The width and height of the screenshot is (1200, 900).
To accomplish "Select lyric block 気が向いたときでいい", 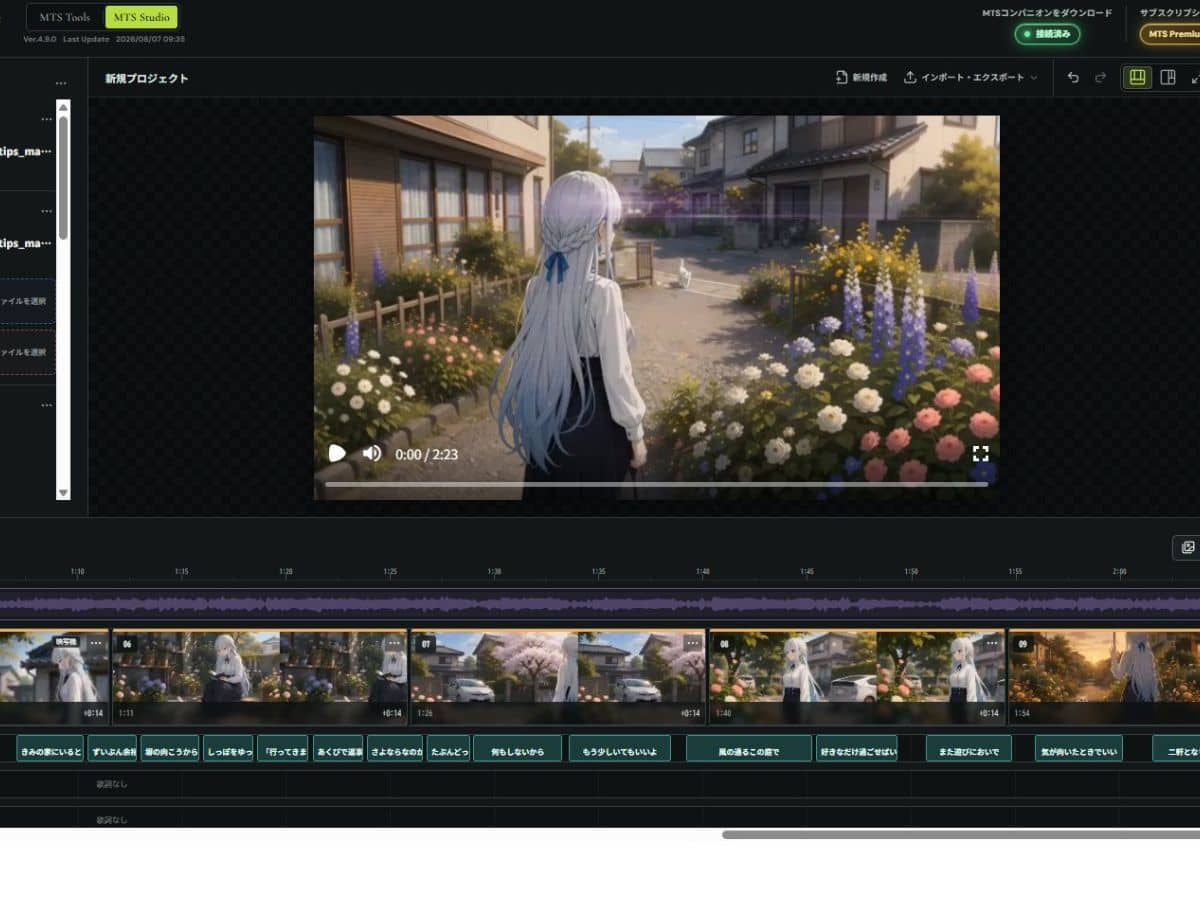I will (1079, 749).
